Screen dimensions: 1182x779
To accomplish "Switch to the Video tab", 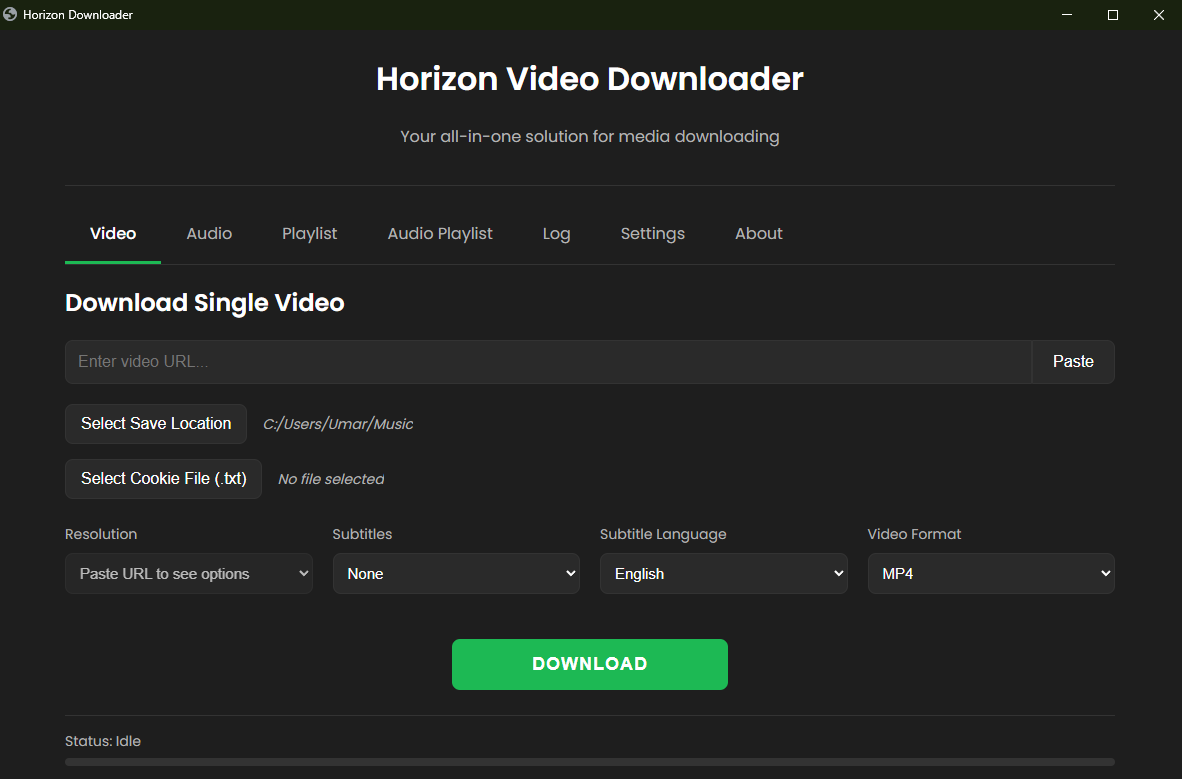I will (x=113, y=234).
